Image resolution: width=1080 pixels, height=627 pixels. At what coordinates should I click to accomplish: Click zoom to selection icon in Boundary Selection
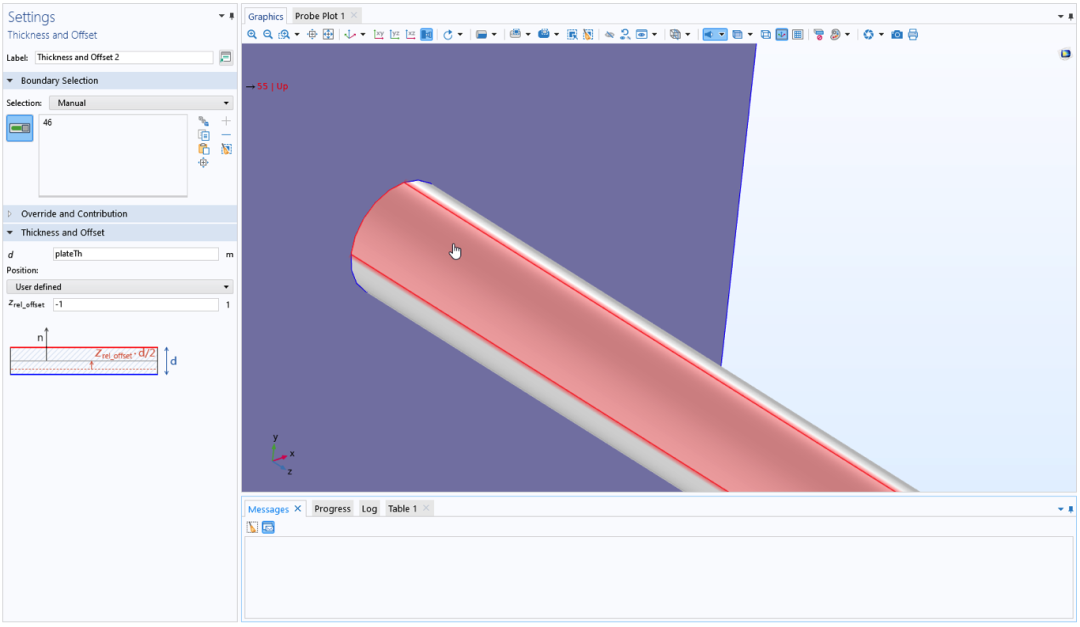point(203,163)
